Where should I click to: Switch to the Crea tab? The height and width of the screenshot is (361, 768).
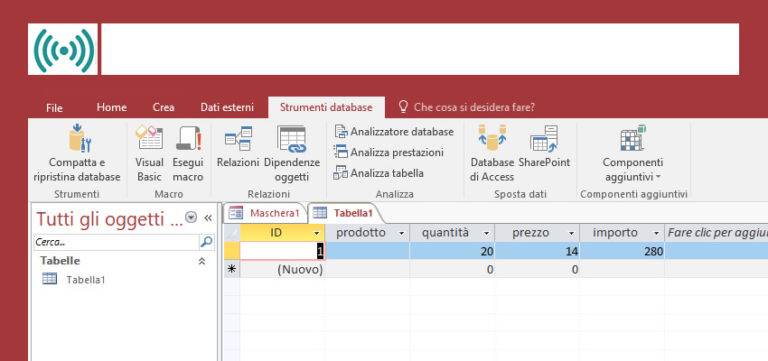[x=164, y=107]
